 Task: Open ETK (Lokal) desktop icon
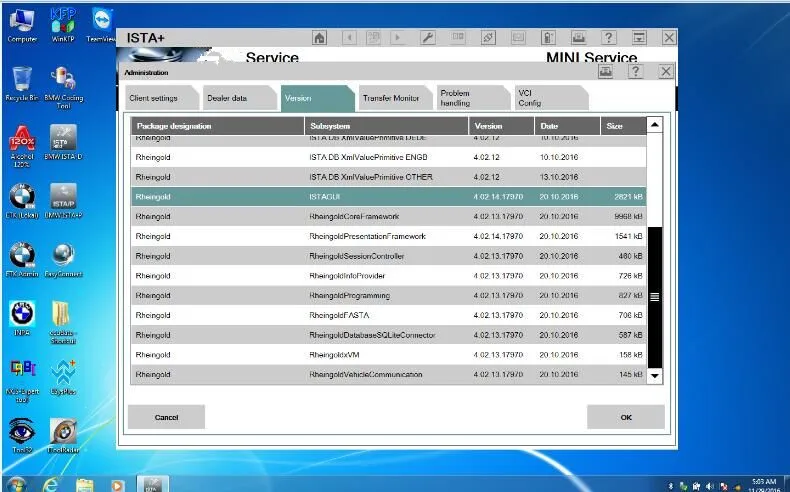tap(22, 201)
